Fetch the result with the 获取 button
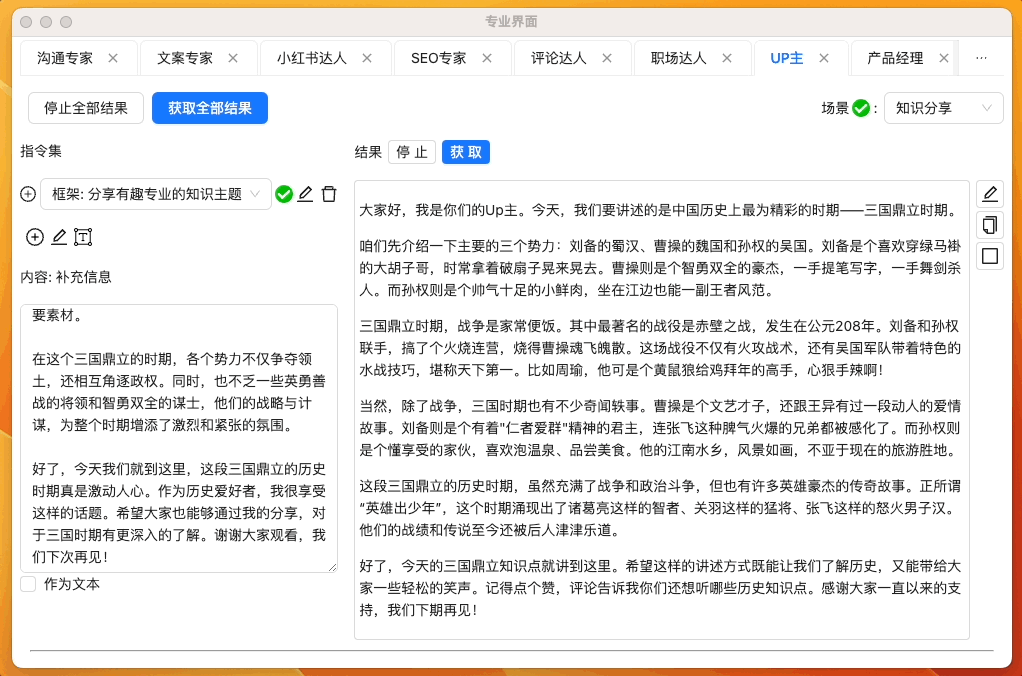 [466, 153]
